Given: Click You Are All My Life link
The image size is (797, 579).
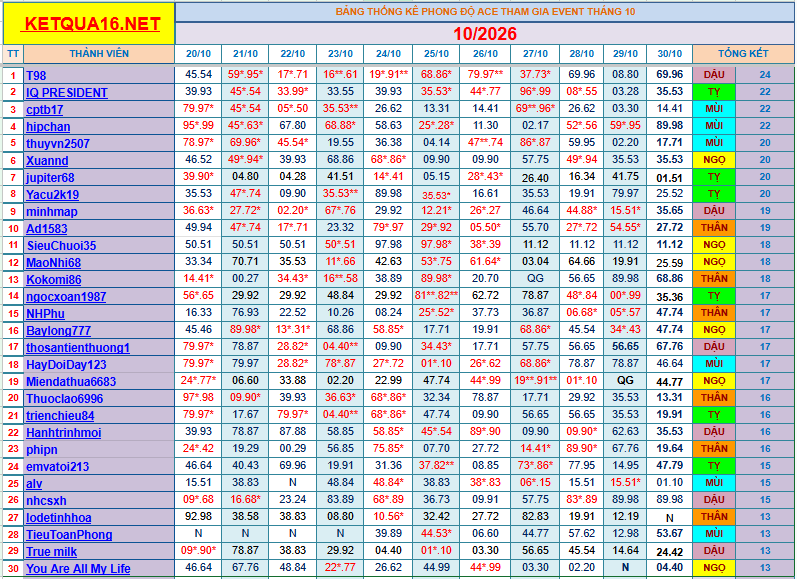Looking at the screenshot, I should pos(78,569).
